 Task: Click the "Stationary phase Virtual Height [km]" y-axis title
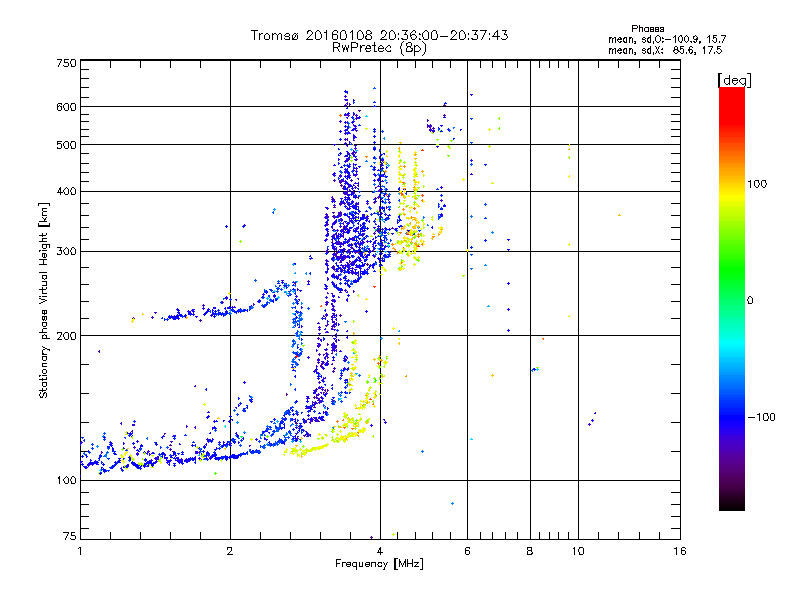pyautogui.click(x=44, y=300)
